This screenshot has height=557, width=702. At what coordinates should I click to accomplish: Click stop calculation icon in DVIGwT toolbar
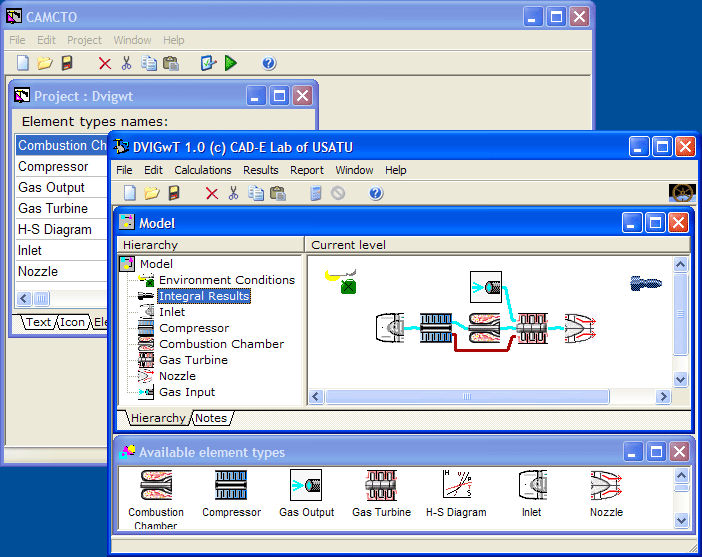point(338,193)
